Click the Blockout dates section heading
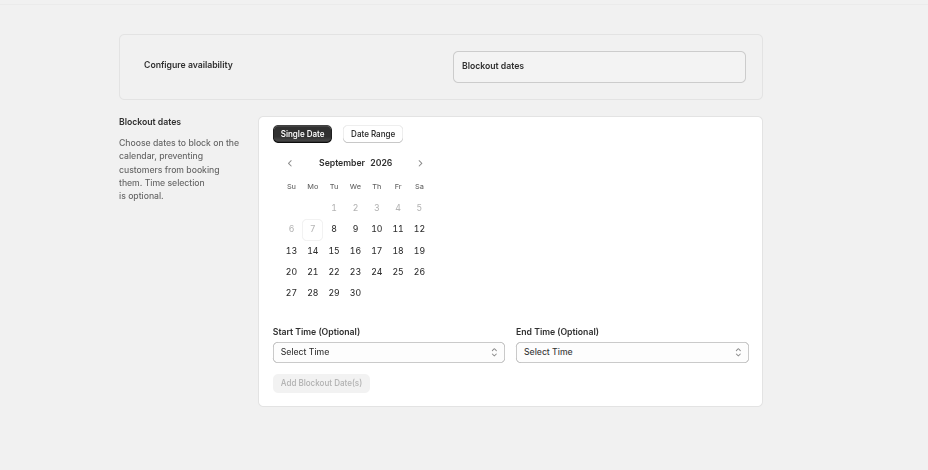928x470 pixels. click(x=150, y=122)
